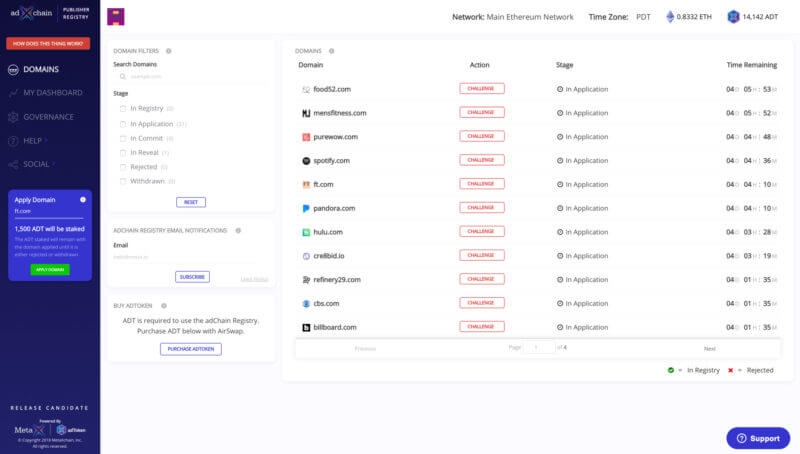The height and width of the screenshot is (454, 800).
Task: Click the Buy adToken info icon
Action: tap(164, 306)
